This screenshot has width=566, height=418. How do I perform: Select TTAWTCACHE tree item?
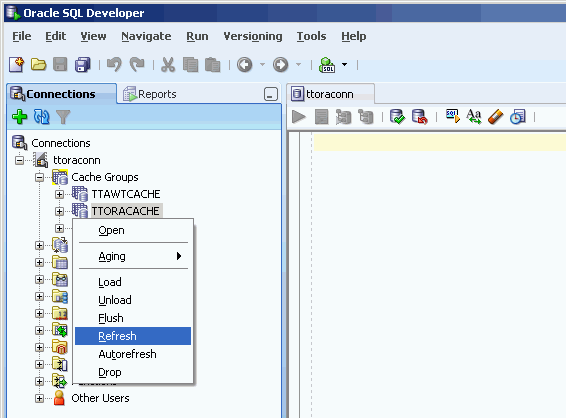point(126,194)
